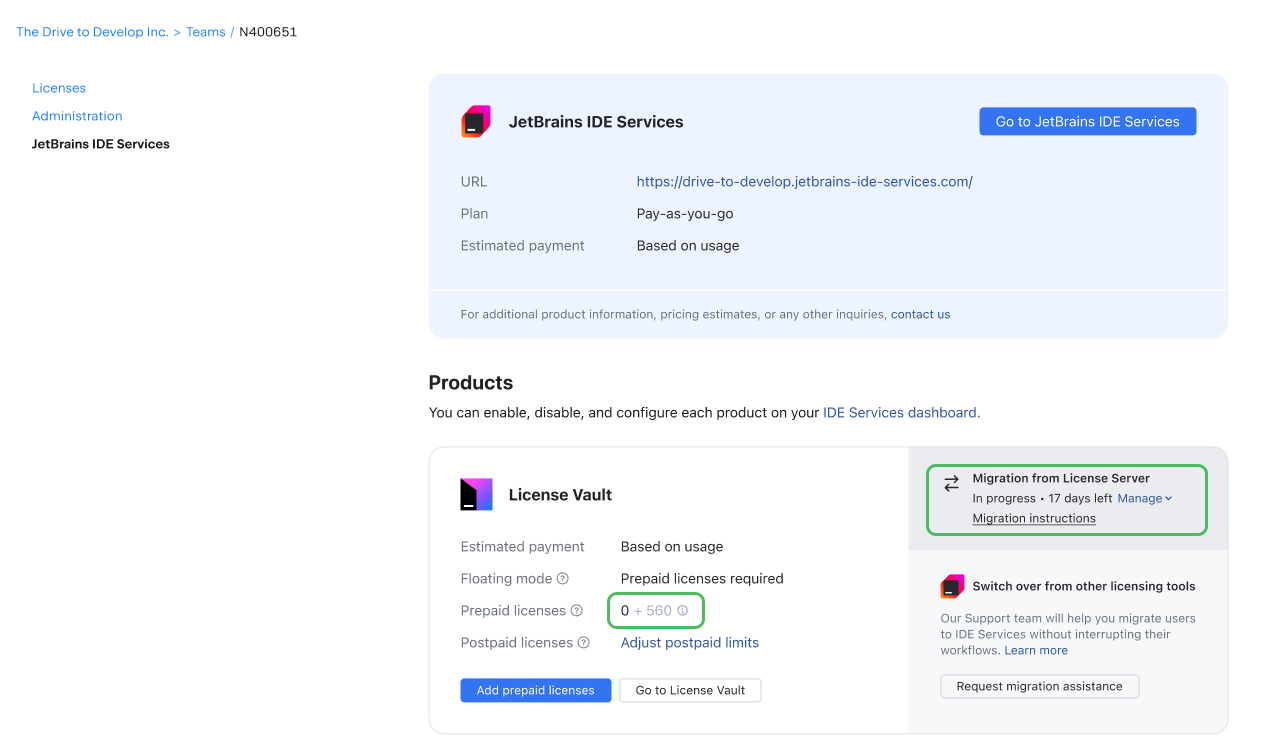Open the Administration sidebar section
The image size is (1261, 748).
pyautogui.click(x=77, y=116)
